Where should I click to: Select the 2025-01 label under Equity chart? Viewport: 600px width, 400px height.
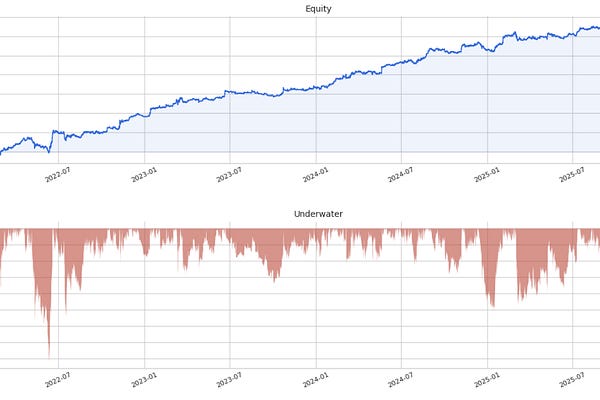pyautogui.click(x=487, y=175)
